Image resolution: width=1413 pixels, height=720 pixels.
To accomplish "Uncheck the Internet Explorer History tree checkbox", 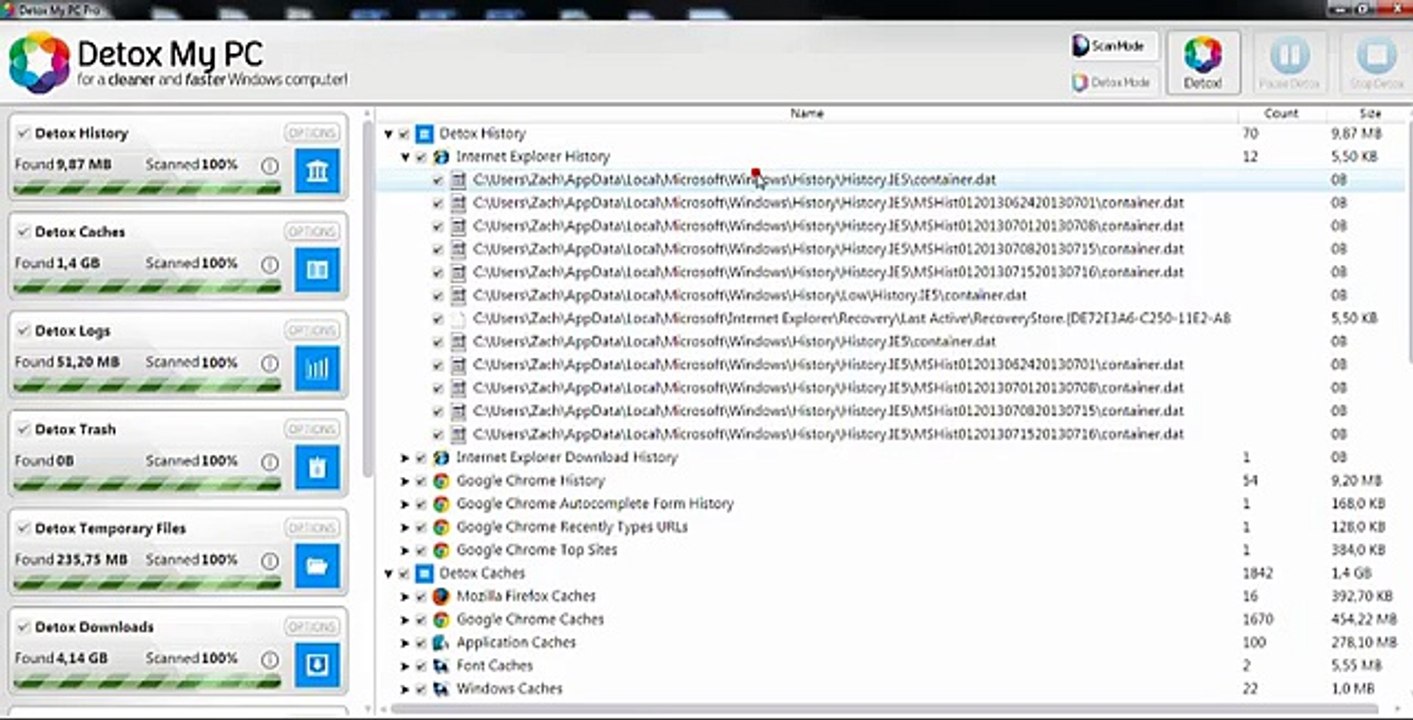I will [421, 157].
